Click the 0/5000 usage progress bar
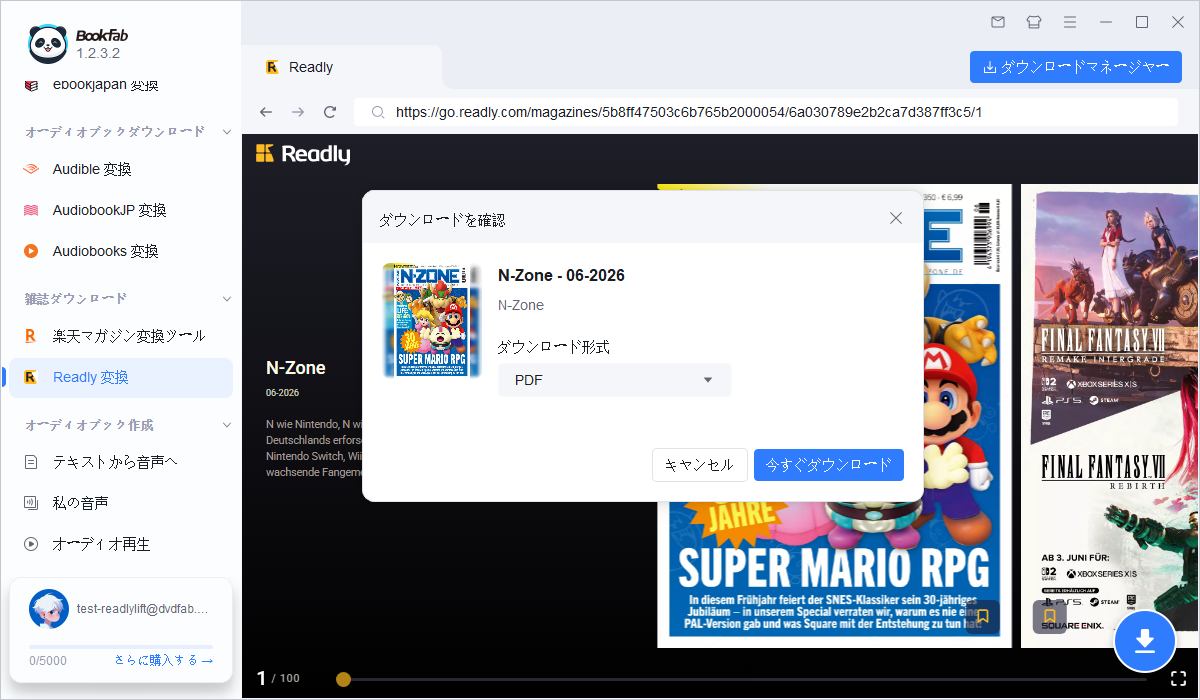 coord(121,646)
